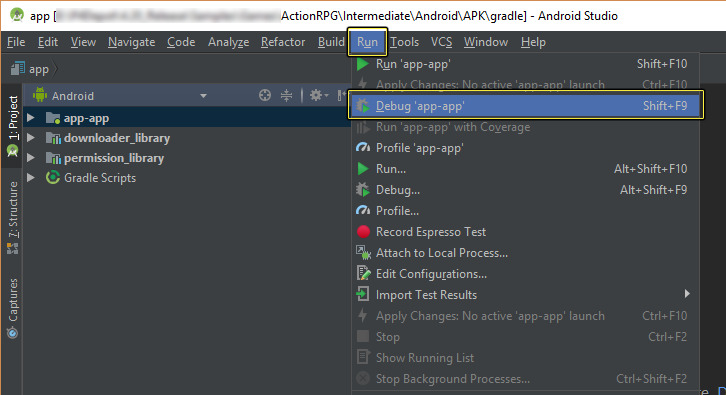
Task: Select Attach to Local Process...
Action: [x=525, y=253]
